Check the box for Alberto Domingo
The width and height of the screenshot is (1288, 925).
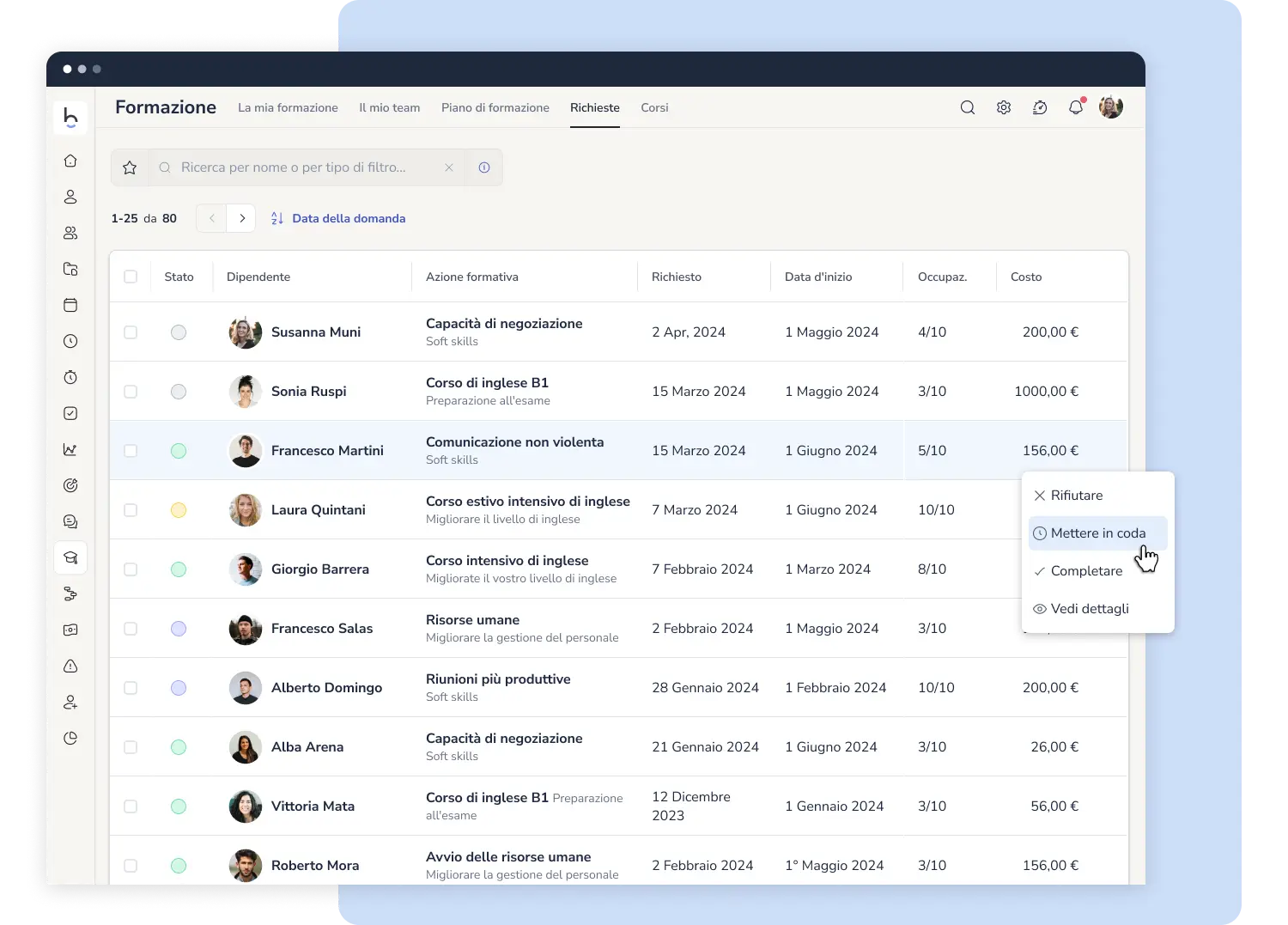tap(131, 688)
